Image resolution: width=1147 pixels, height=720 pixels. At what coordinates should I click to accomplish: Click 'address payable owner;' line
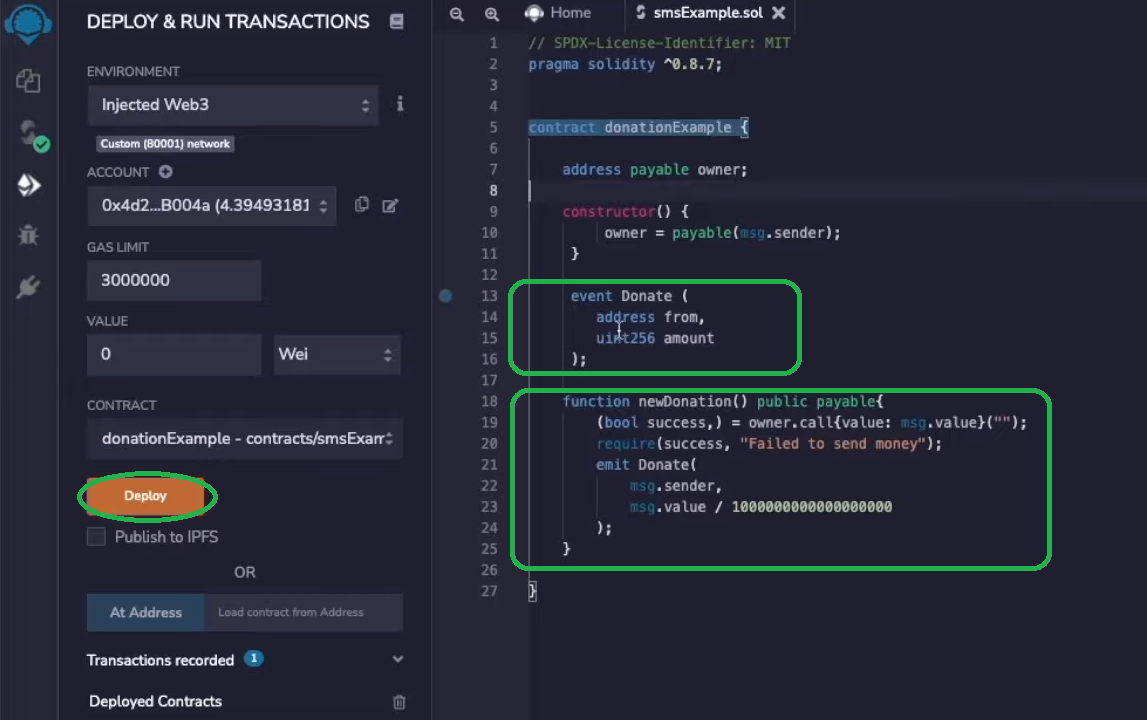click(655, 170)
